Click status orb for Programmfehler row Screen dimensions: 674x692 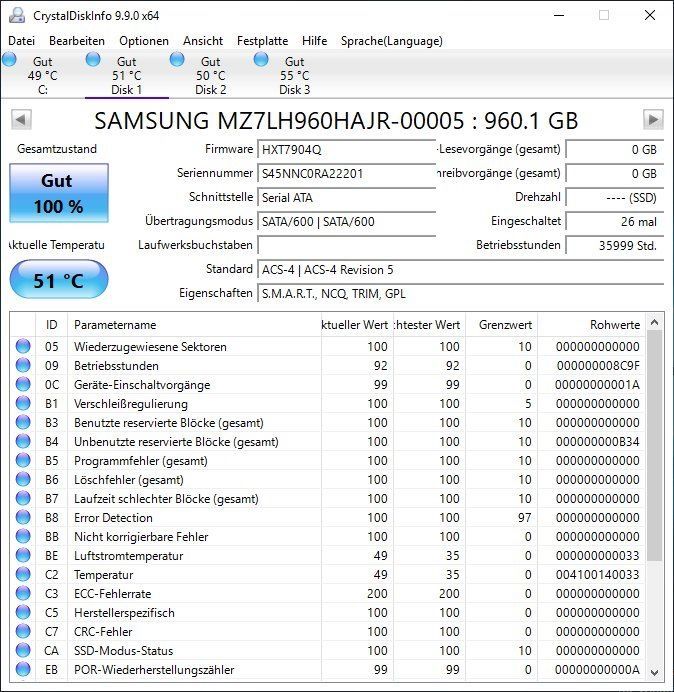[23, 460]
